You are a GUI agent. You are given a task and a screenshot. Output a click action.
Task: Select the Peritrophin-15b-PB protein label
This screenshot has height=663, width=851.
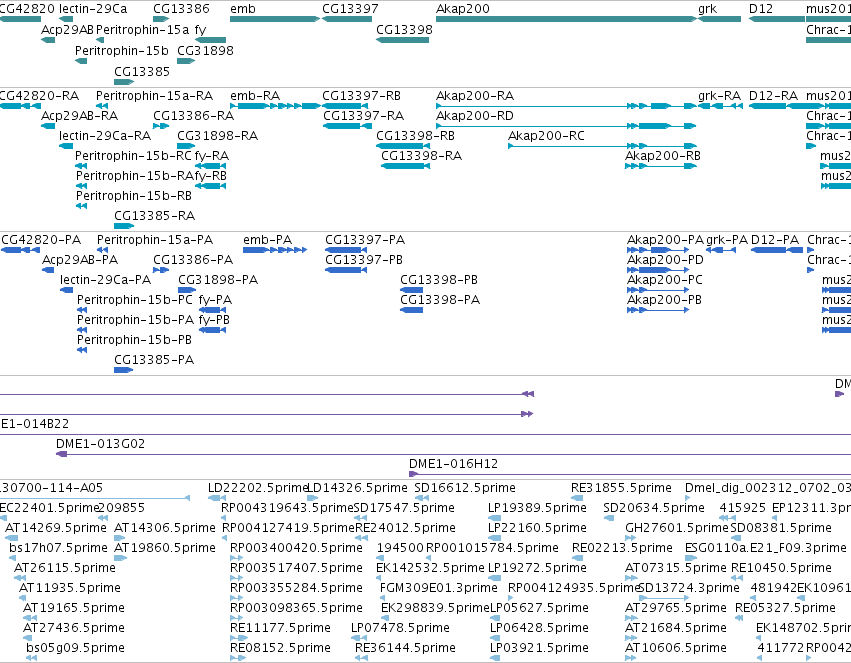(134, 340)
